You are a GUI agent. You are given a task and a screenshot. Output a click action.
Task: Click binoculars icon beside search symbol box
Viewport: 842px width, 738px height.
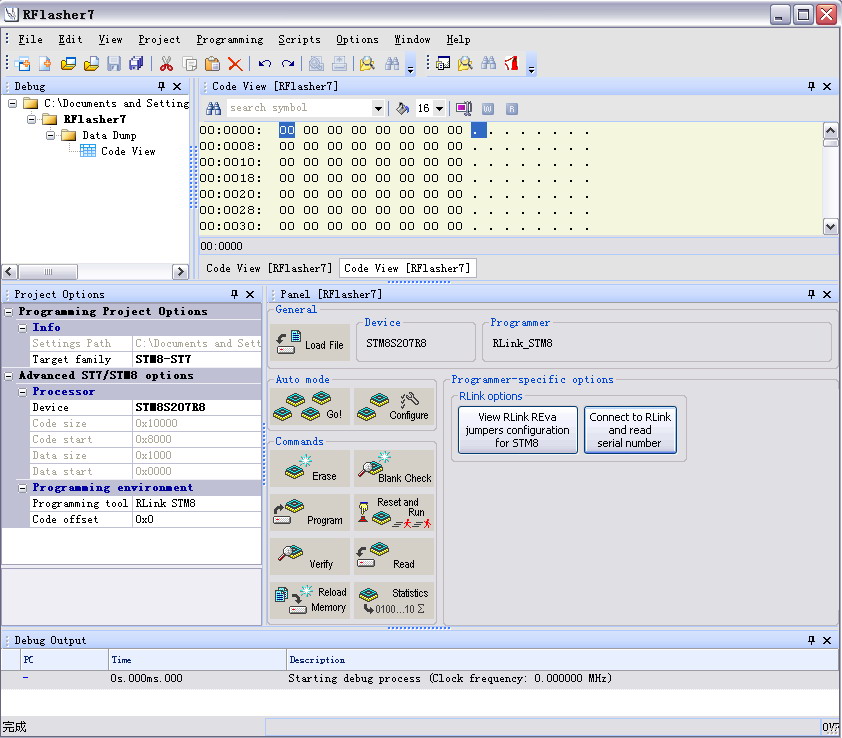214,108
